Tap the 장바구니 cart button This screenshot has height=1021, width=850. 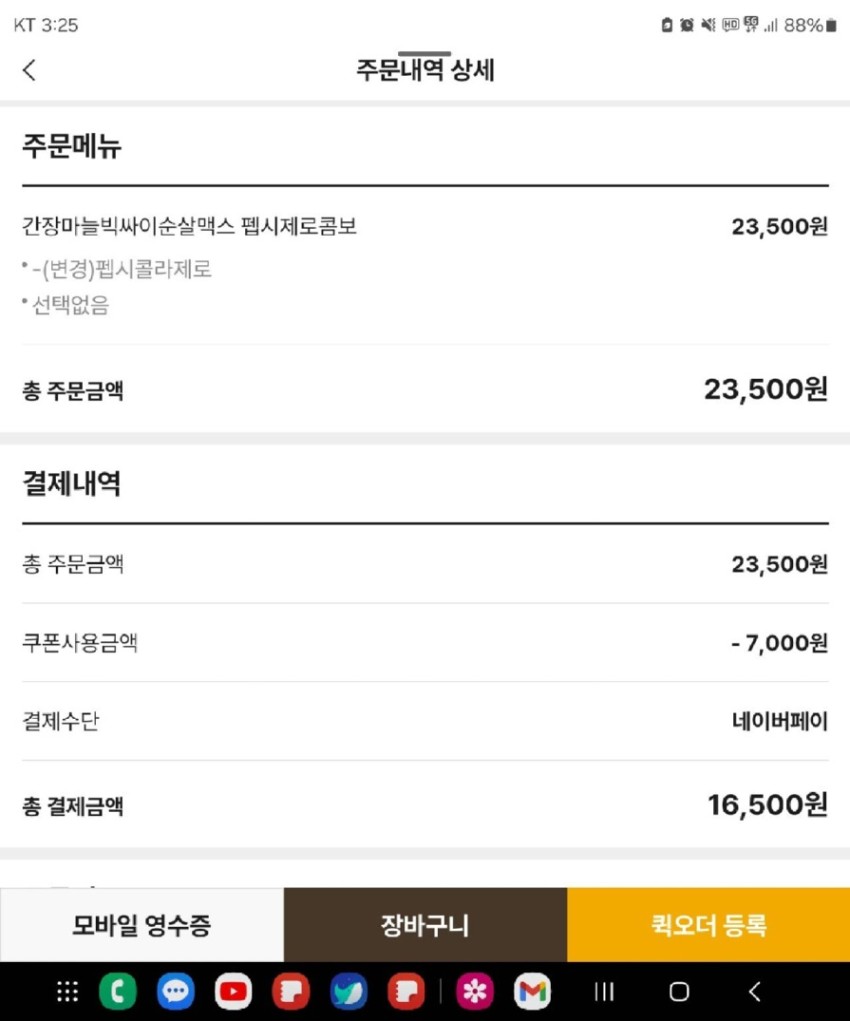[425, 925]
